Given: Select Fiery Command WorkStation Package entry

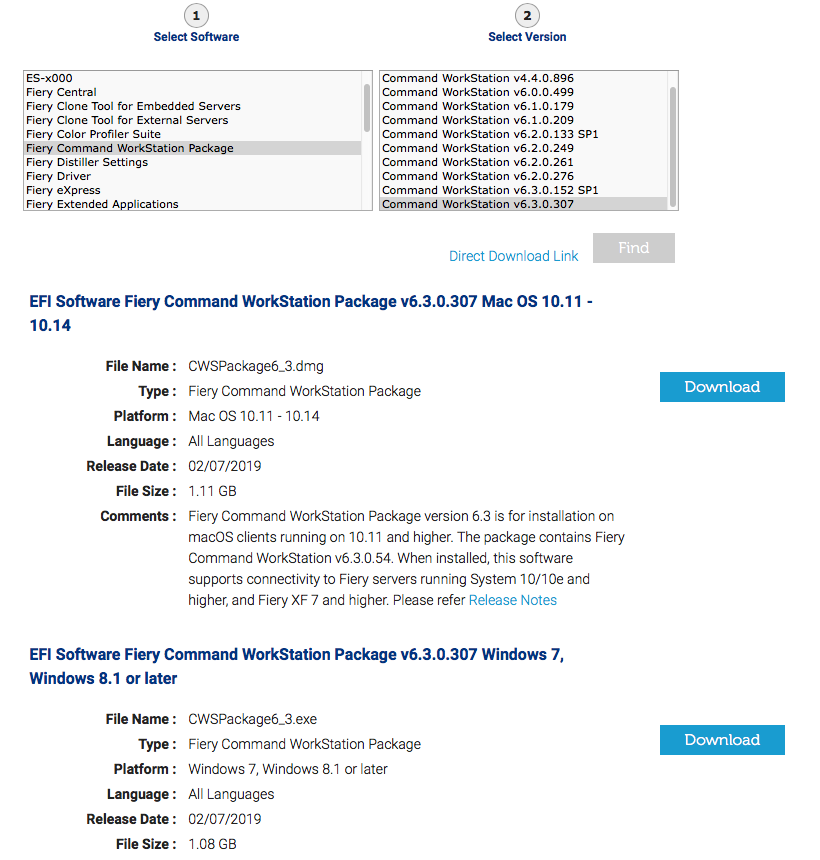Looking at the screenshot, I should (130, 148).
